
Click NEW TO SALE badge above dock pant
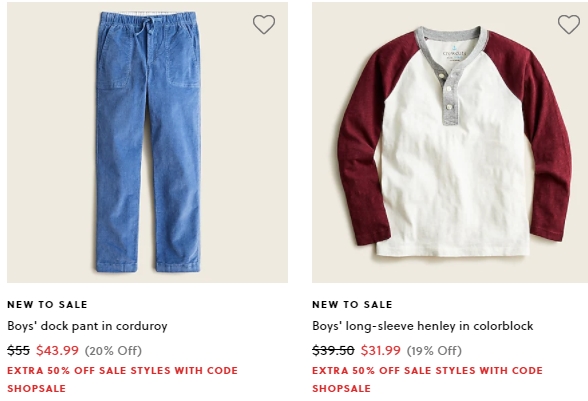[x=47, y=305]
